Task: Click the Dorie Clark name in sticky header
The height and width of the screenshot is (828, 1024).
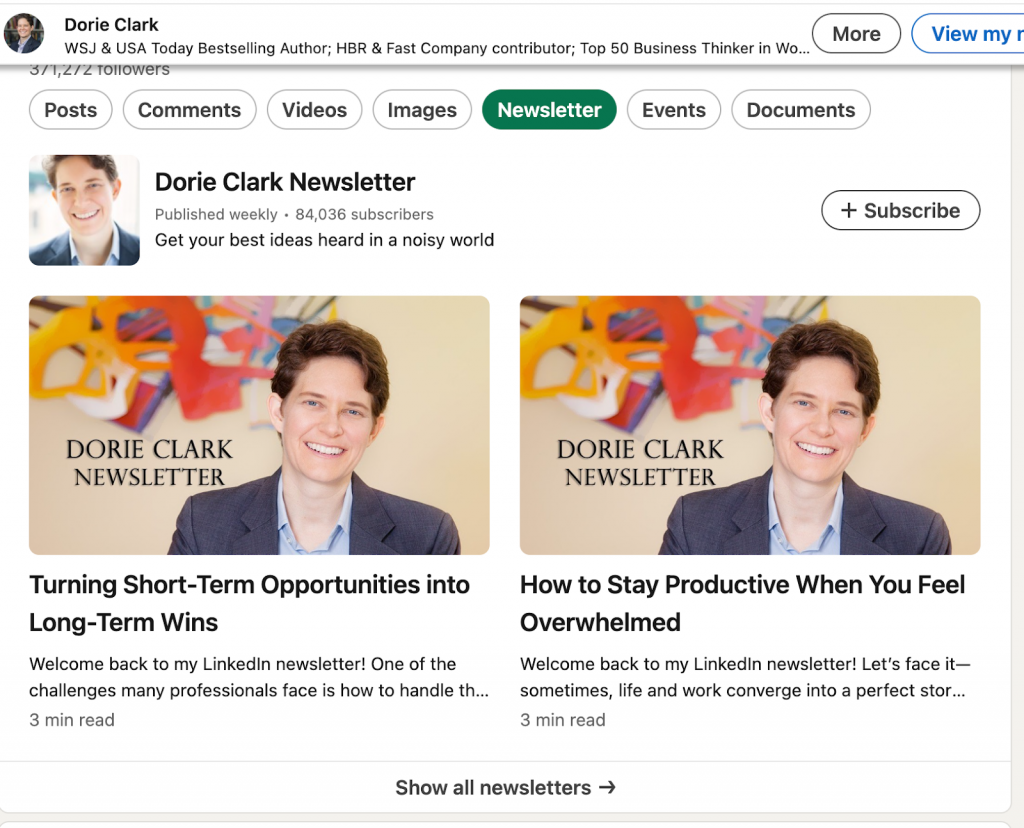Action: coord(111,24)
